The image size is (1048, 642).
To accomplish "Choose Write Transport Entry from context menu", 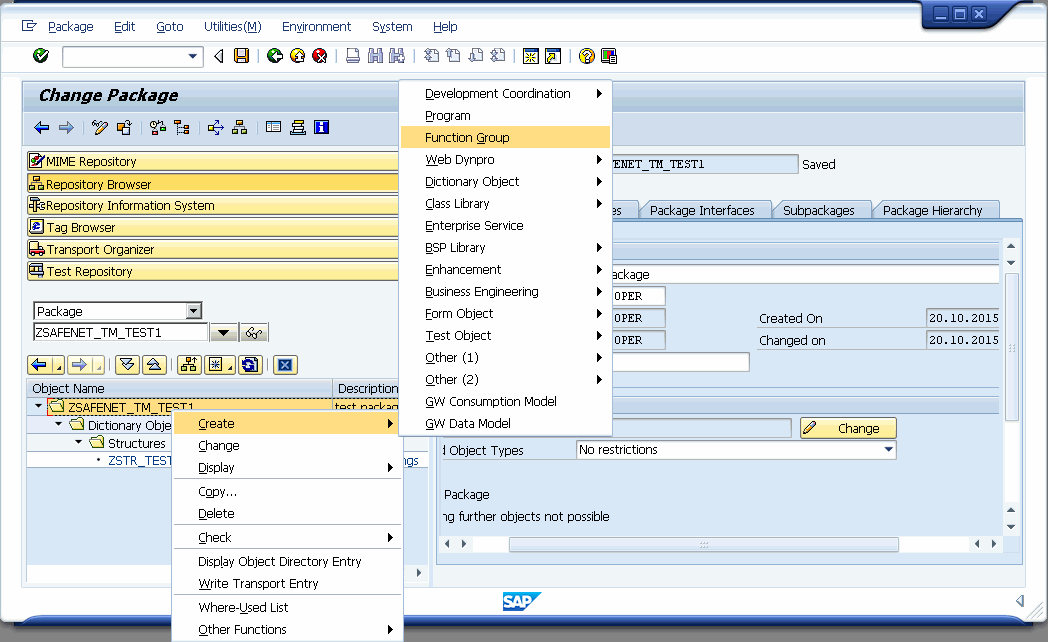I will coord(287,584).
